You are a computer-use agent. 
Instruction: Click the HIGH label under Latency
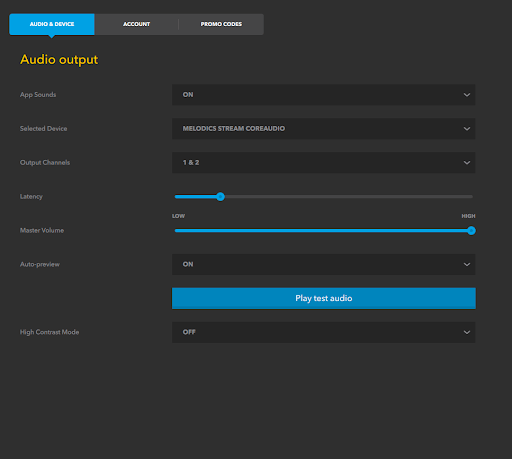pyautogui.click(x=468, y=216)
